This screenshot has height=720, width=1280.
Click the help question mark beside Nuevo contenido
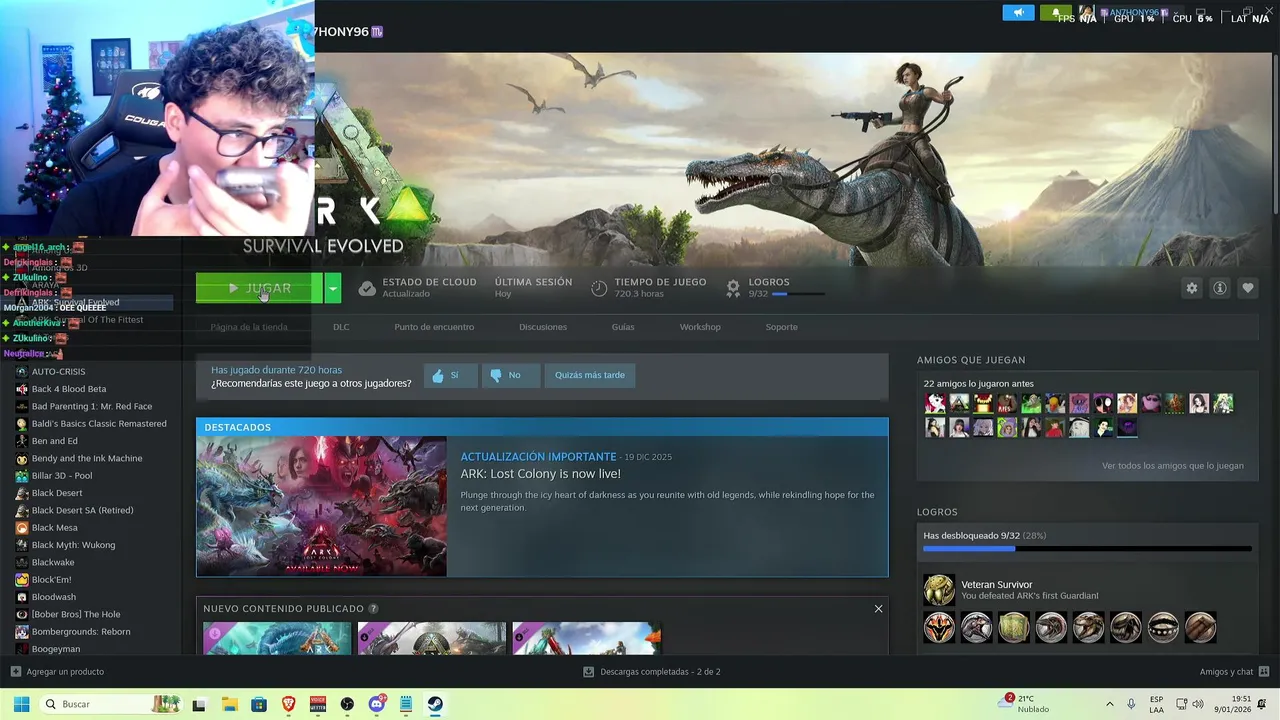pos(373,609)
